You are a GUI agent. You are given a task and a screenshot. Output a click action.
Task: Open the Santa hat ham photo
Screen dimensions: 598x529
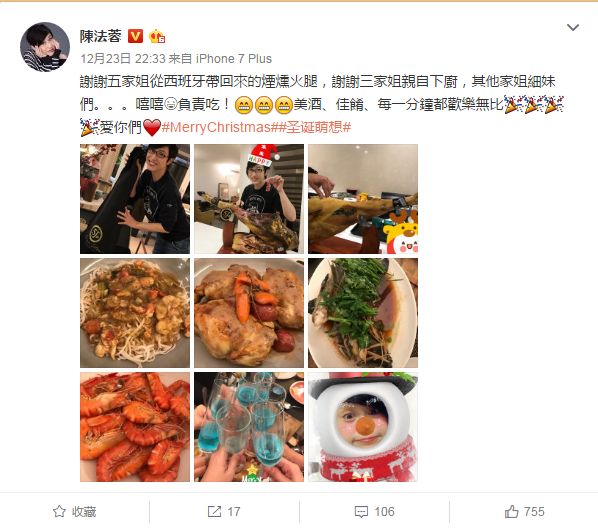coord(249,199)
